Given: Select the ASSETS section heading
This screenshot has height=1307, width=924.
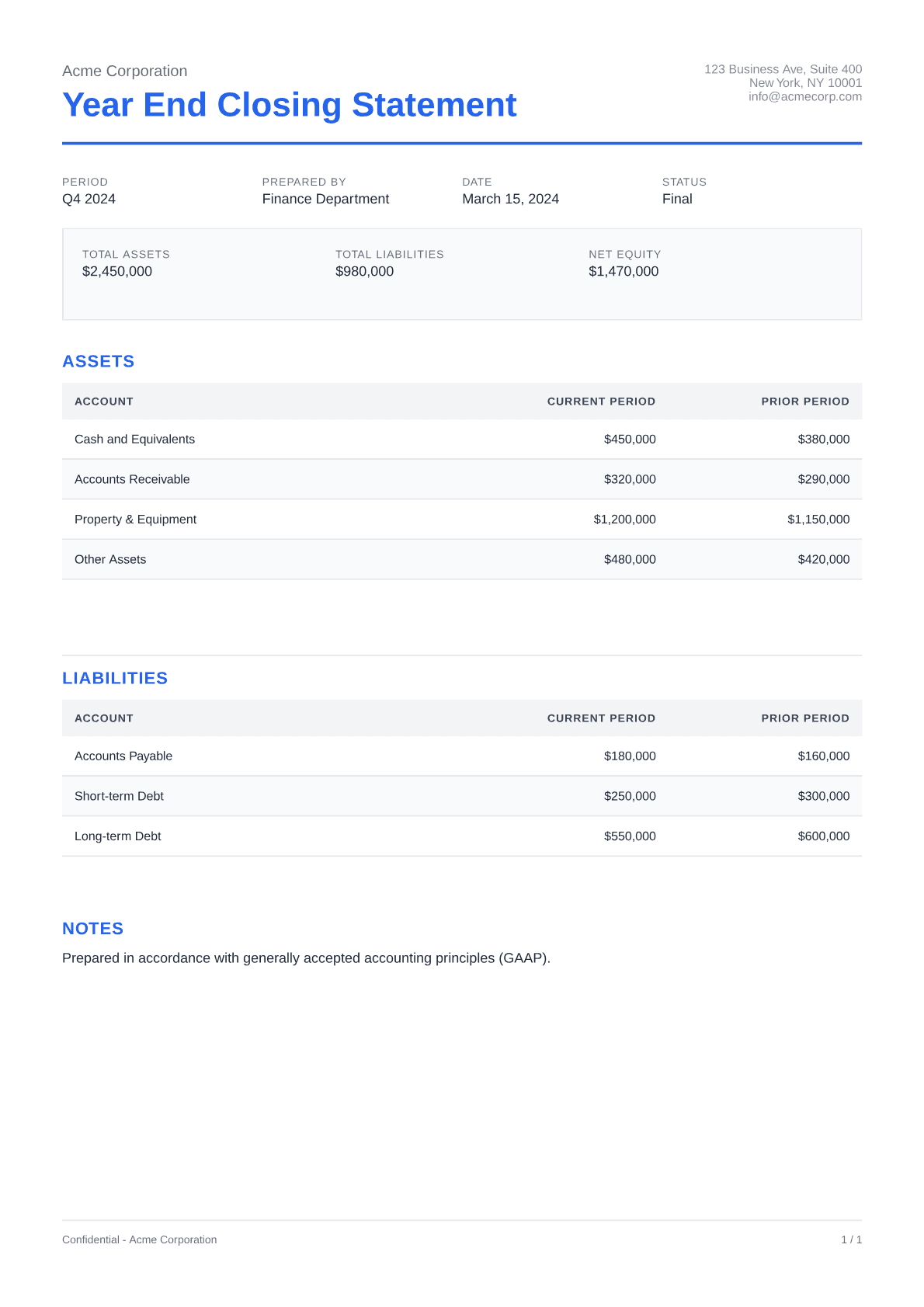Looking at the screenshot, I should pos(99,361).
